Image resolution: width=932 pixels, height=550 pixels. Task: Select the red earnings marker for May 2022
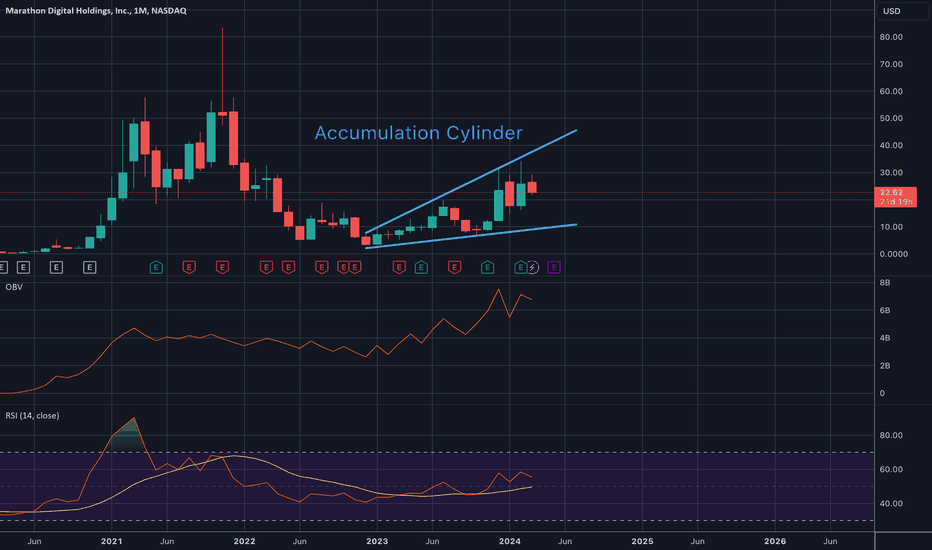click(x=288, y=268)
